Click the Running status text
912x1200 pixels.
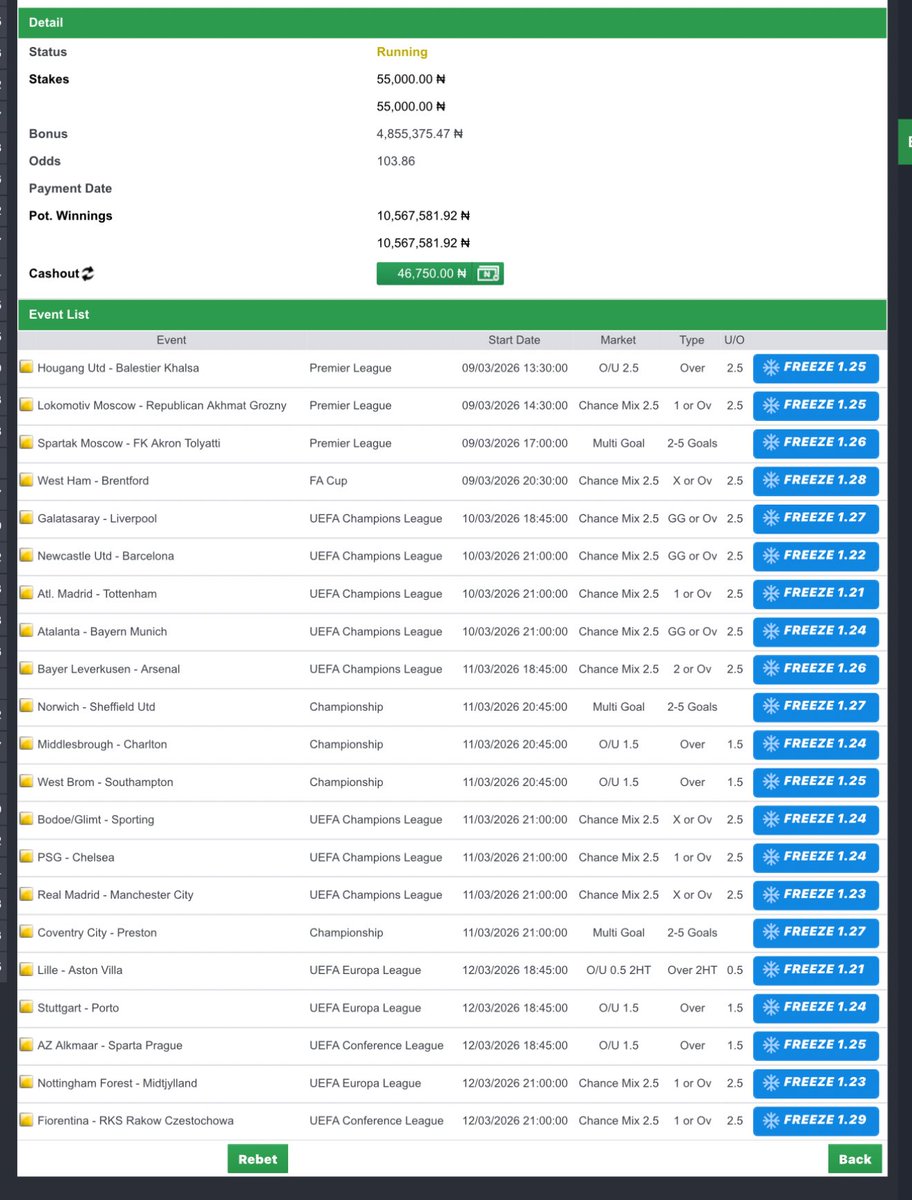pos(402,52)
